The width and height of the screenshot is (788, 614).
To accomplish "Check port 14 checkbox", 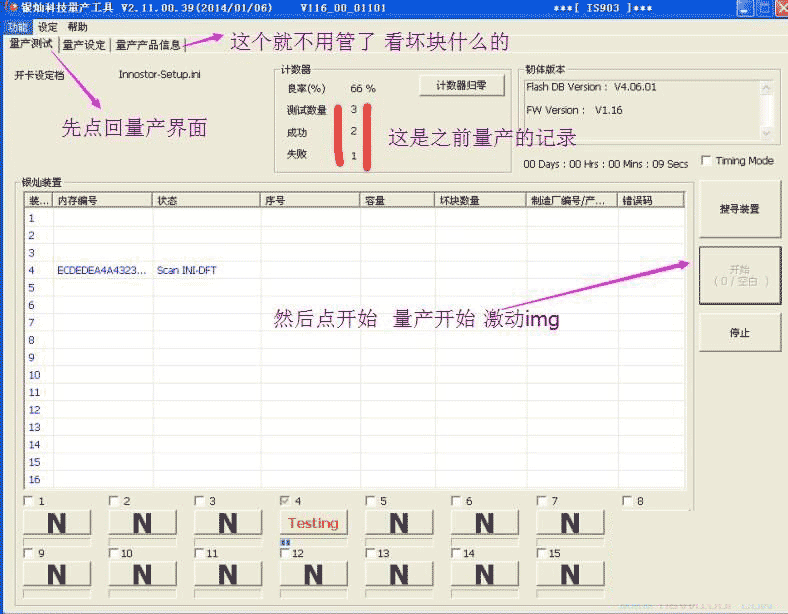I will pos(456,553).
